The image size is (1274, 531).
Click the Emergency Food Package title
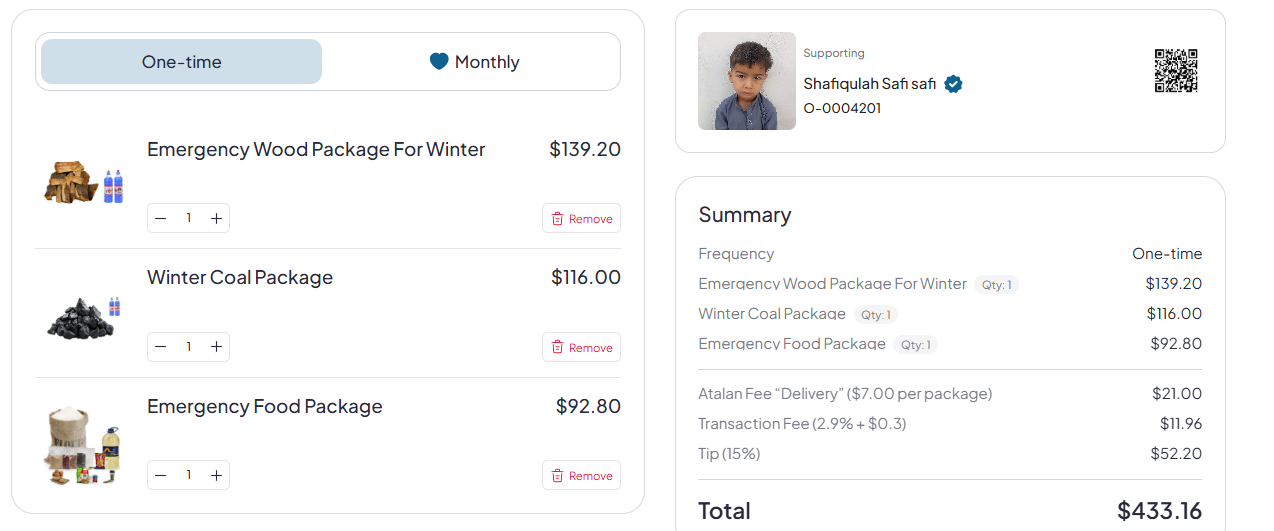tap(265, 406)
